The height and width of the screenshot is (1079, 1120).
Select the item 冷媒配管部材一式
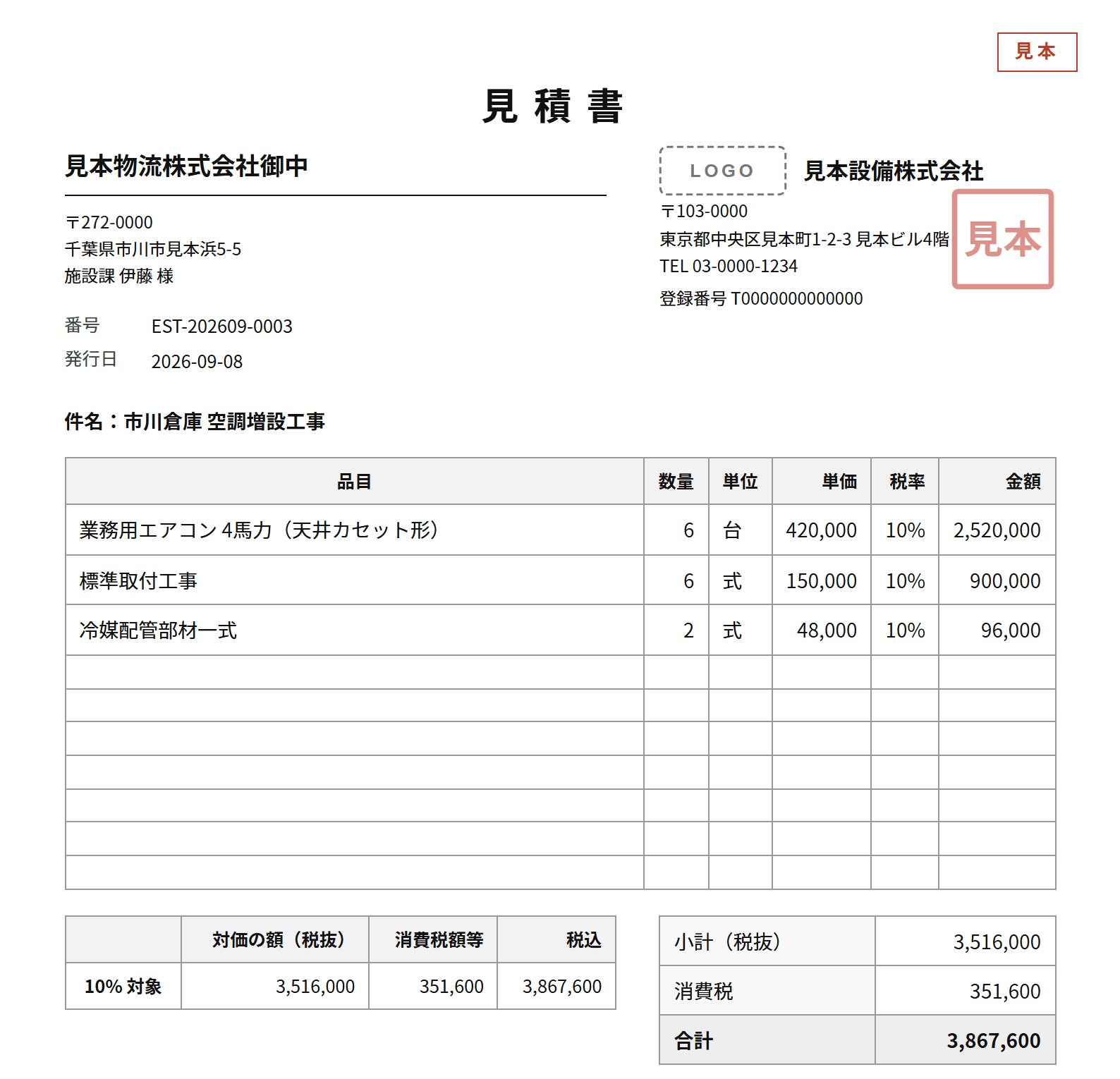click(x=158, y=630)
